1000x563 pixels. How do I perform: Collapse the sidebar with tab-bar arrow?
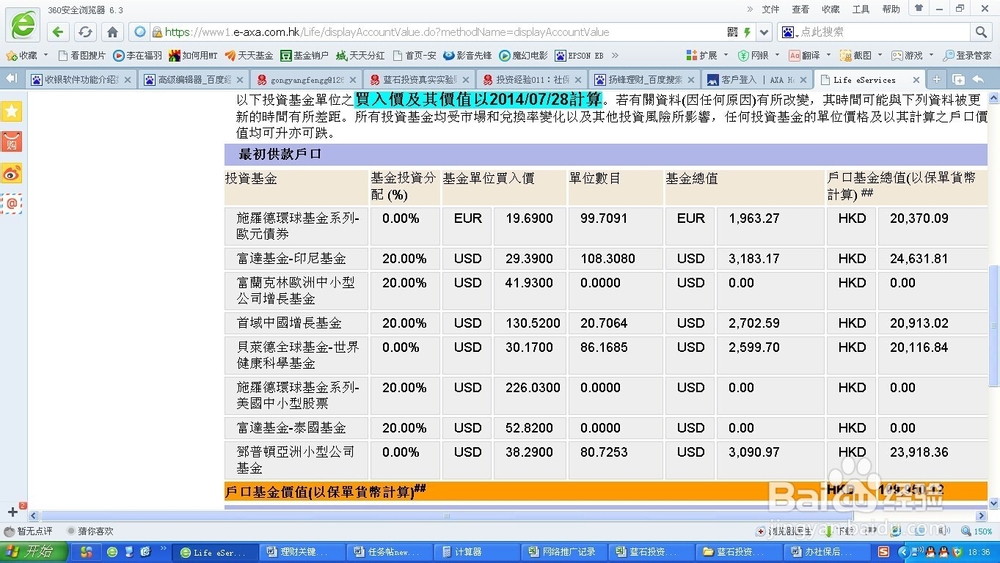pyautogui.click(x=11, y=78)
